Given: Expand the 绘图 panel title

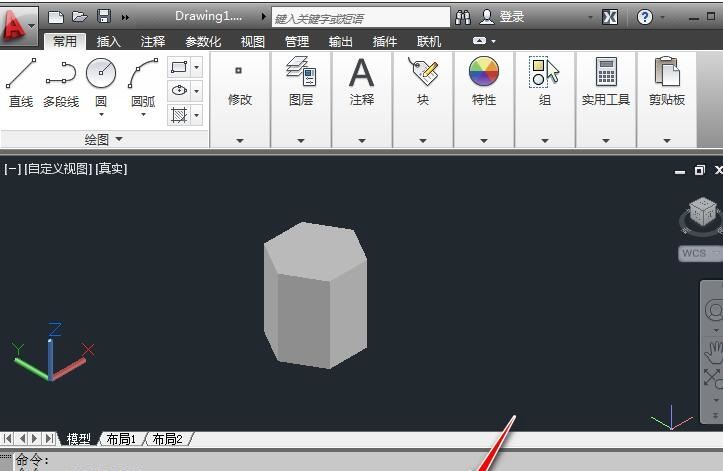Looking at the screenshot, I should pyautogui.click(x=104, y=139).
